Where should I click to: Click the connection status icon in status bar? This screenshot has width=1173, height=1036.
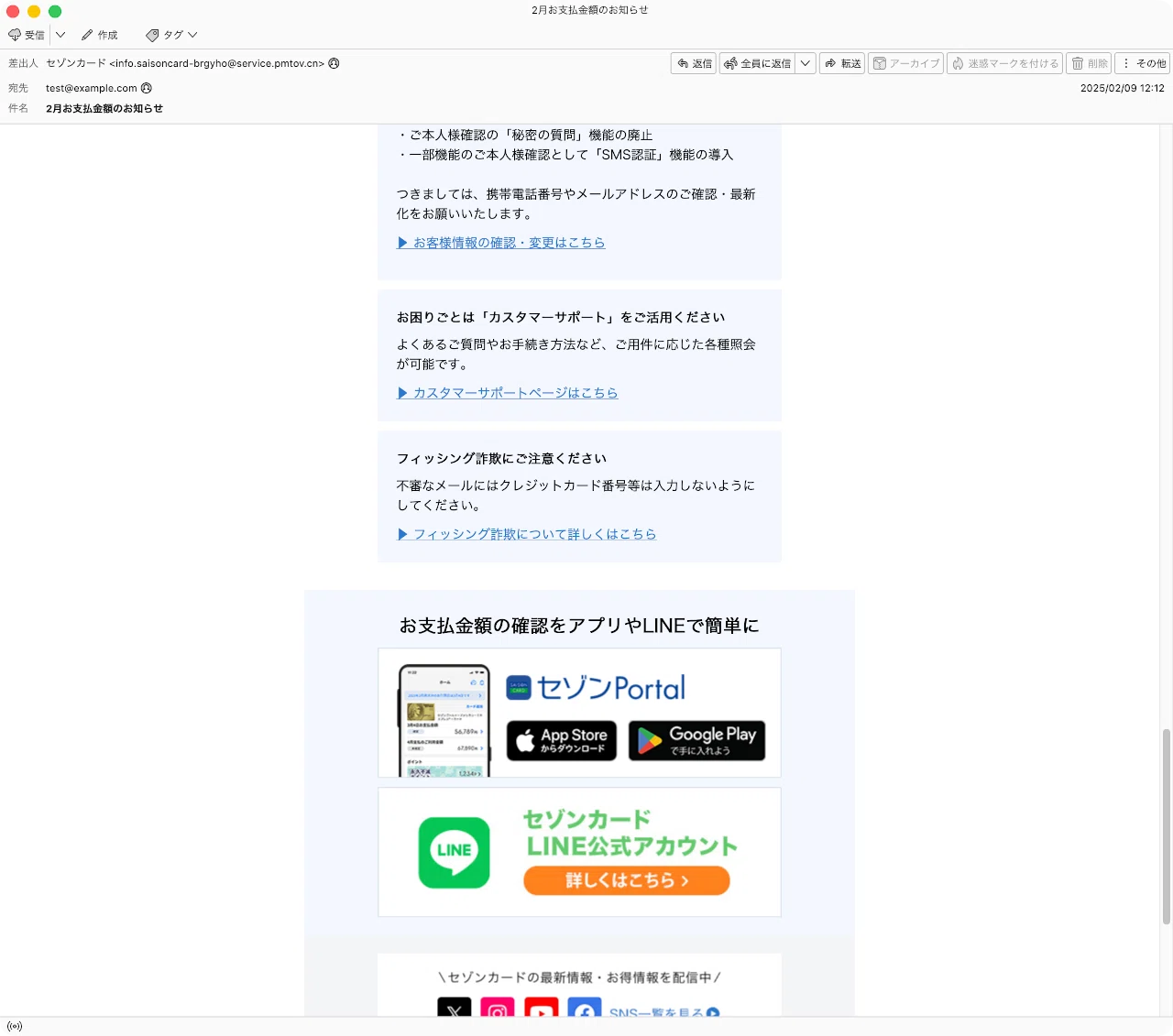coord(15,1026)
